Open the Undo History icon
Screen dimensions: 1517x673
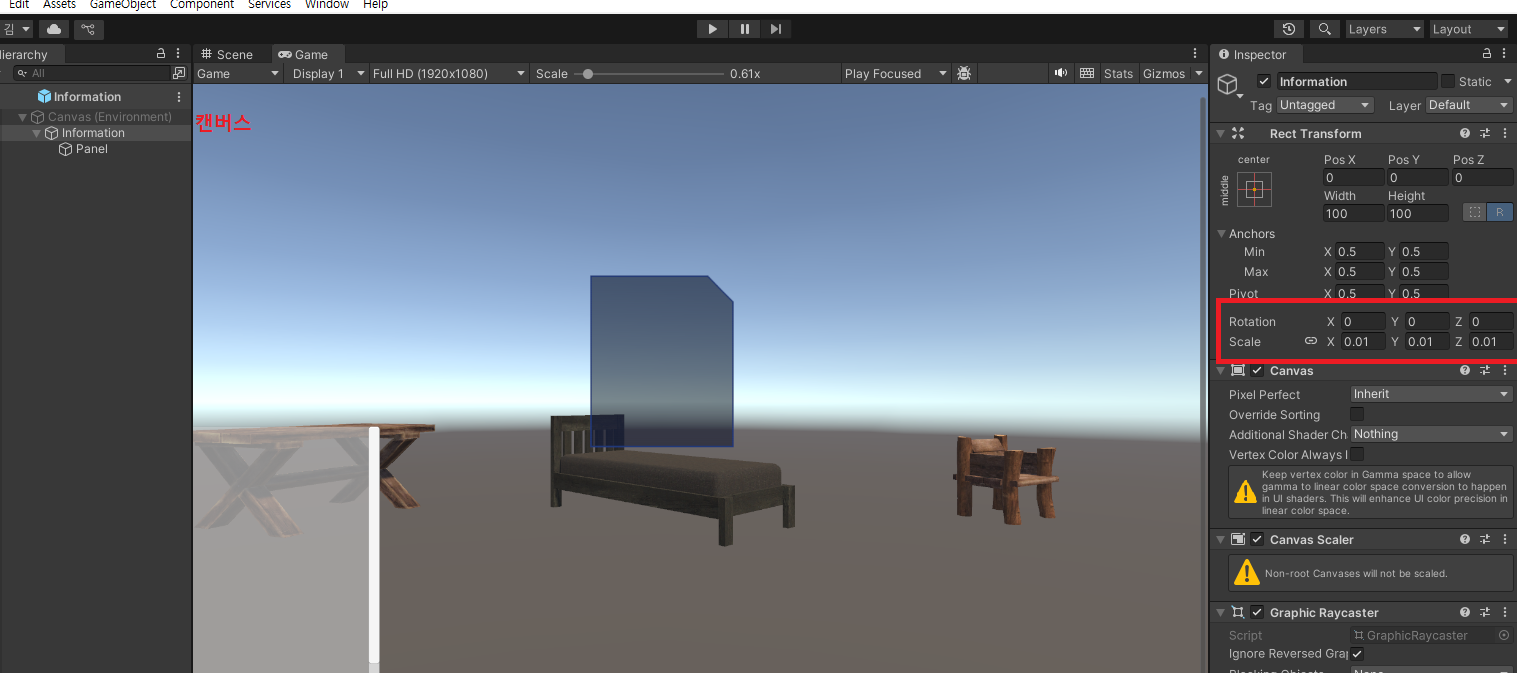[1289, 29]
